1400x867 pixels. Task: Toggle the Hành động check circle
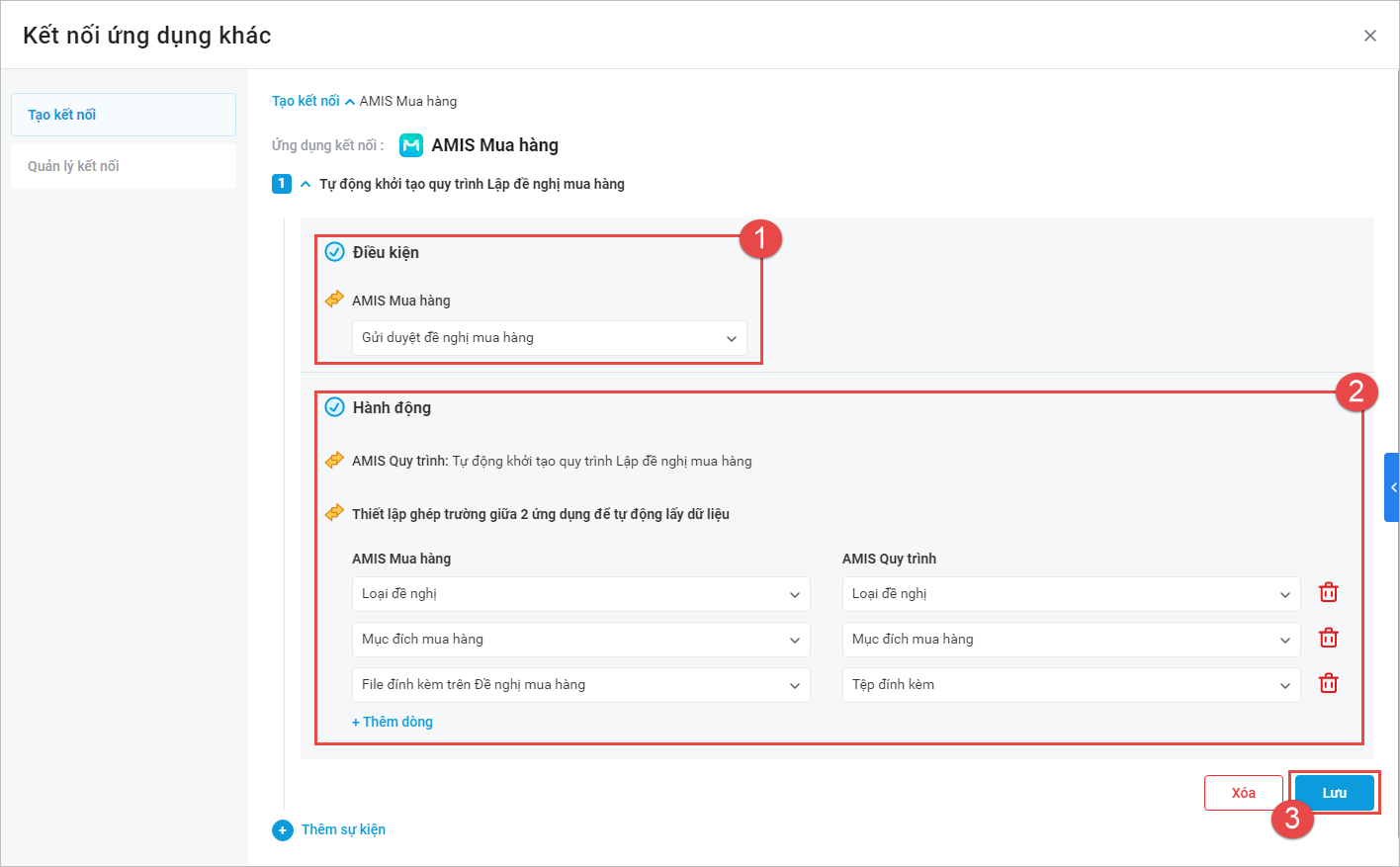coord(335,407)
